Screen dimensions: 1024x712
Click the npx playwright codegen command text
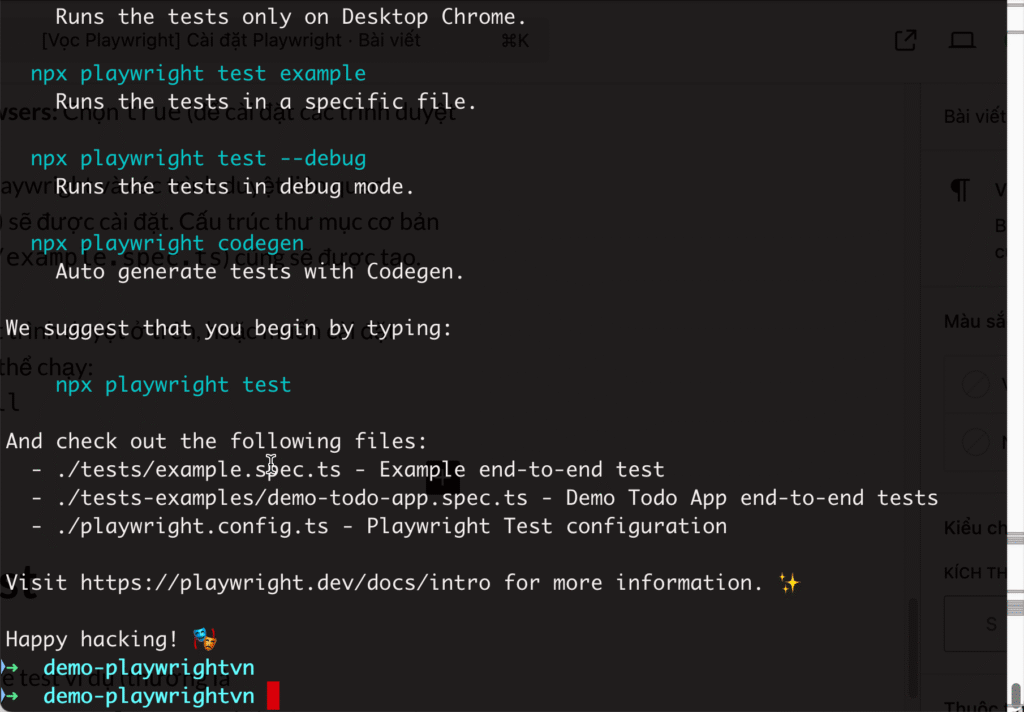tap(167, 243)
